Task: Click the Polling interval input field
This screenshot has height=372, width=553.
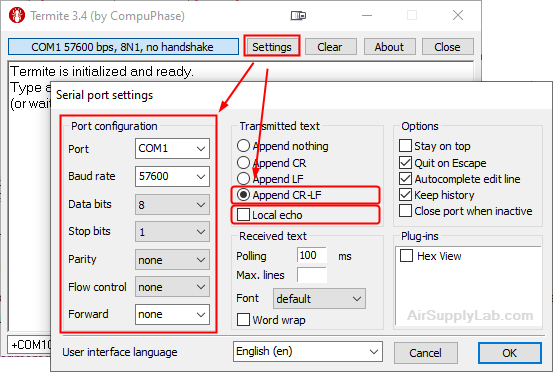Action: pyautogui.click(x=312, y=255)
